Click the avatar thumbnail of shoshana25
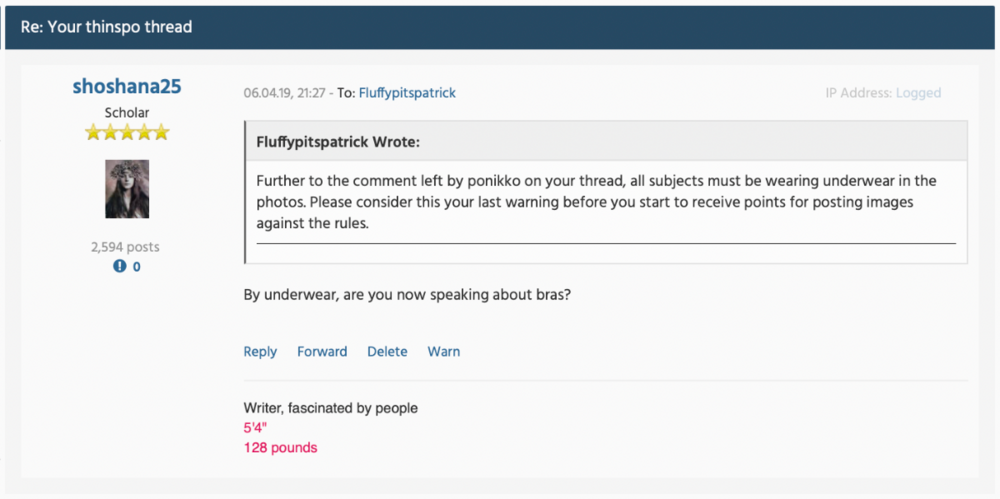The image size is (1000, 499). 127,189
